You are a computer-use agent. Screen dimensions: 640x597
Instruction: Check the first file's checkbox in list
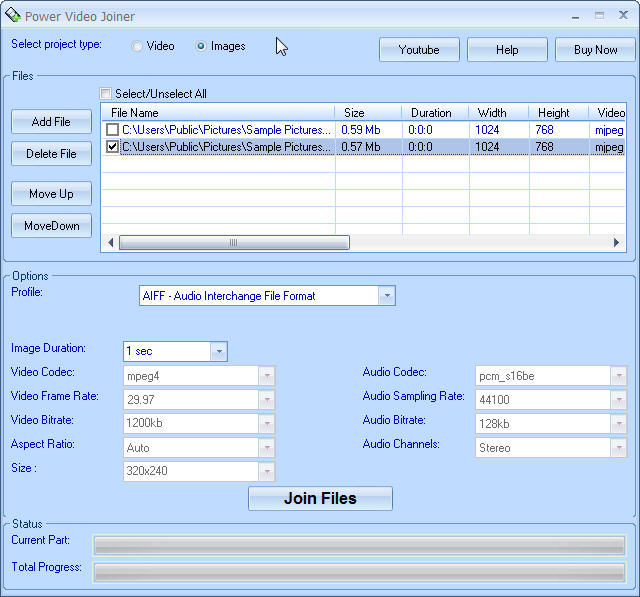pyautogui.click(x=113, y=130)
